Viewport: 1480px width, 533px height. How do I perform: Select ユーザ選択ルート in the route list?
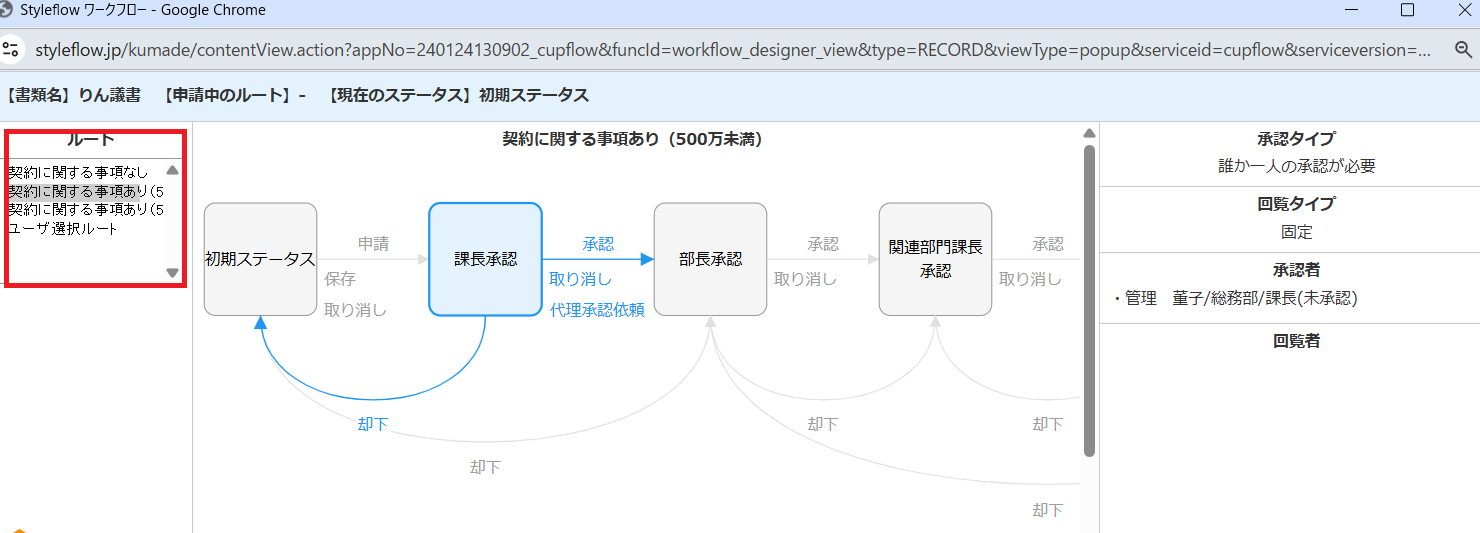tap(63, 229)
